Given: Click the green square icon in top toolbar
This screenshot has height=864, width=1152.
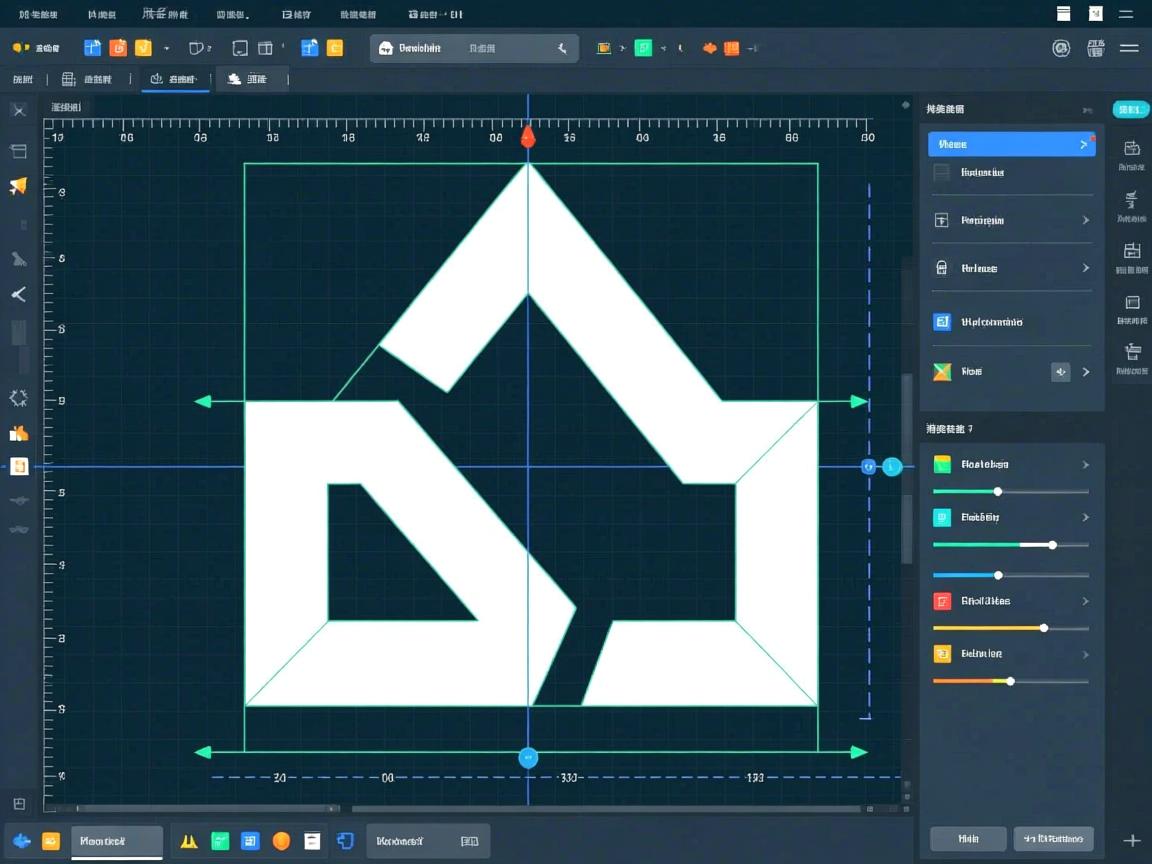Looking at the screenshot, I should click(x=643, y=48).
